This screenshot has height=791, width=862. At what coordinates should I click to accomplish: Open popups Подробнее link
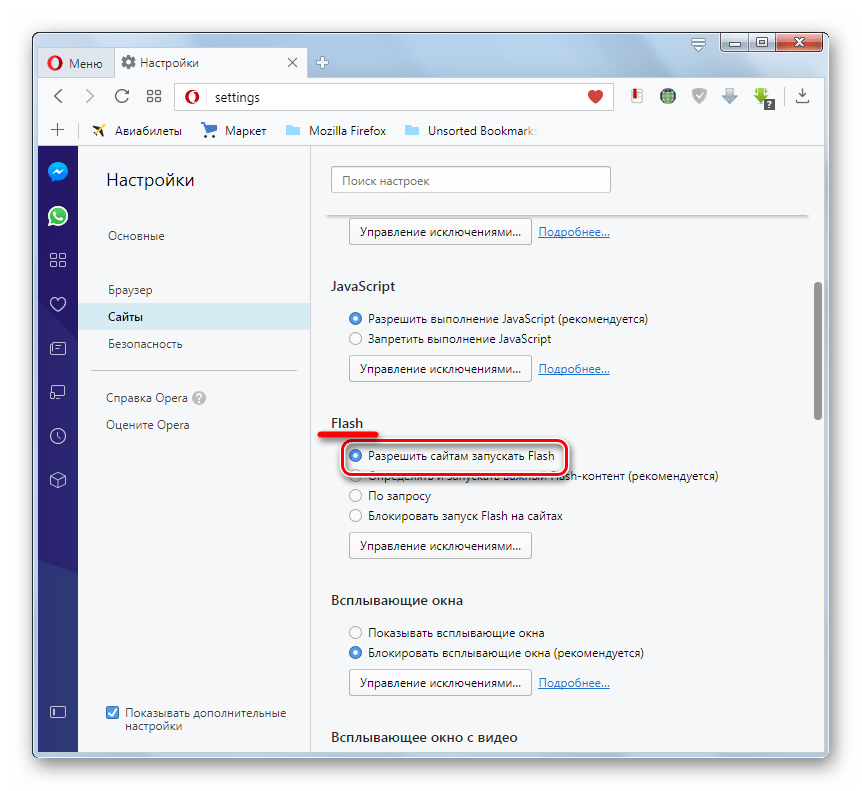click(x=574, y=683)
